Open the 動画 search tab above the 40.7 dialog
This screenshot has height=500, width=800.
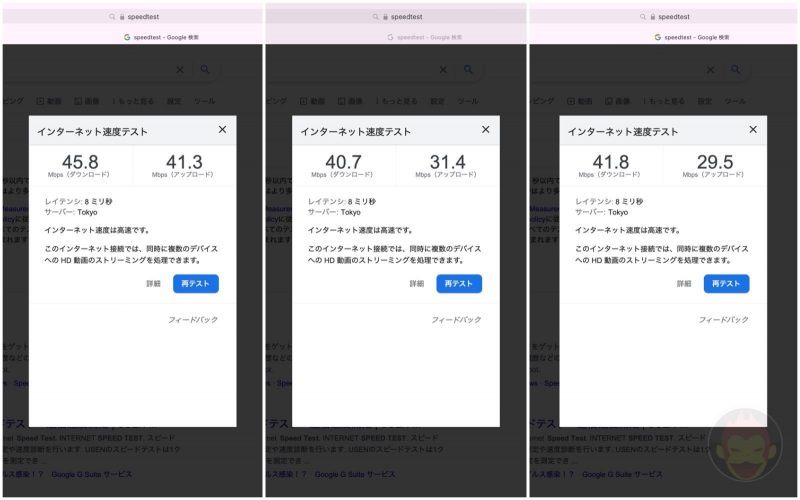[x=312, y=101]
